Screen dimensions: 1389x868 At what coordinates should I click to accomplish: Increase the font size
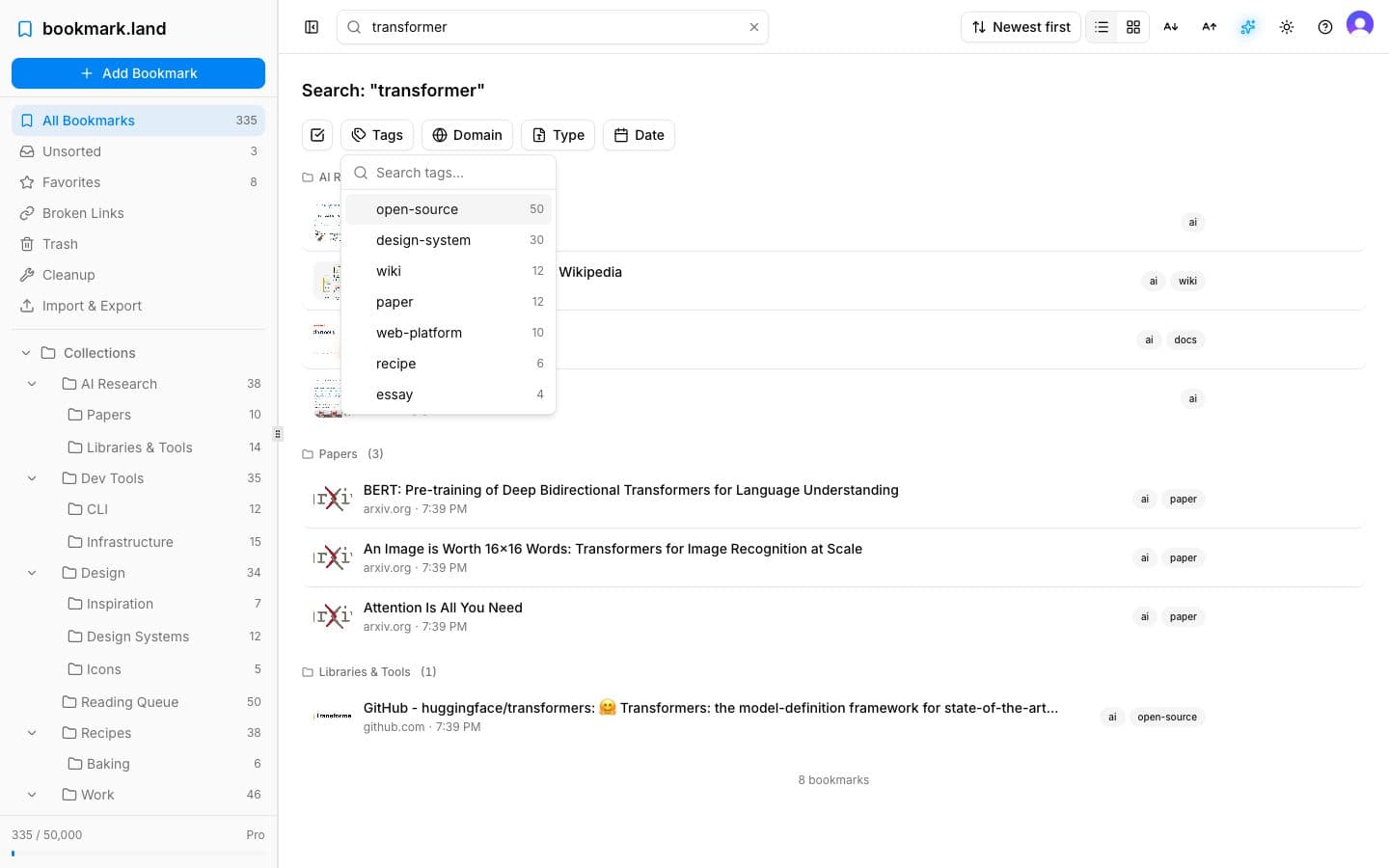[x=1210, y=27]
